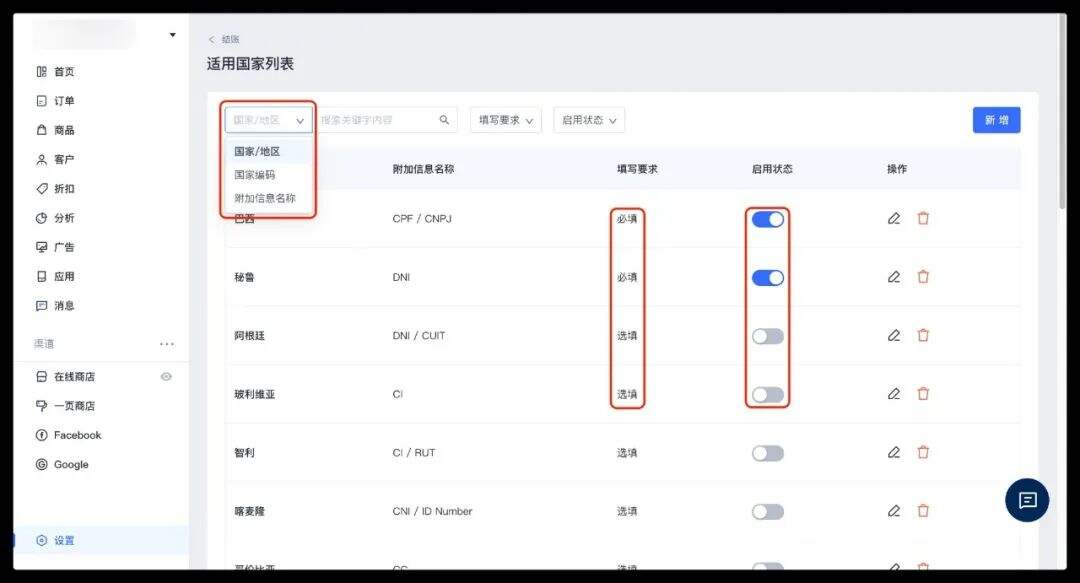
Task: Edit the 巴西 country row
Action: (x=893, y=218)
